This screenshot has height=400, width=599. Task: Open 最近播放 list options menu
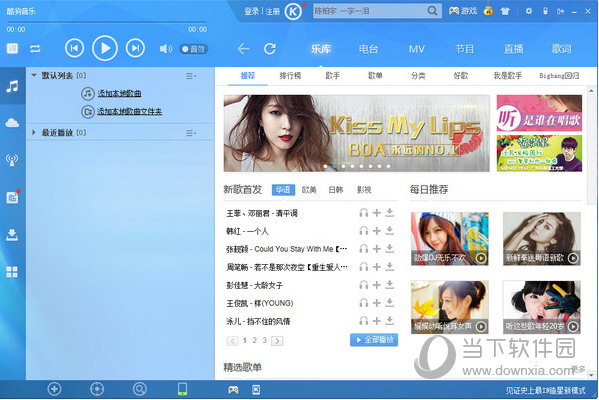coord(191,133)
